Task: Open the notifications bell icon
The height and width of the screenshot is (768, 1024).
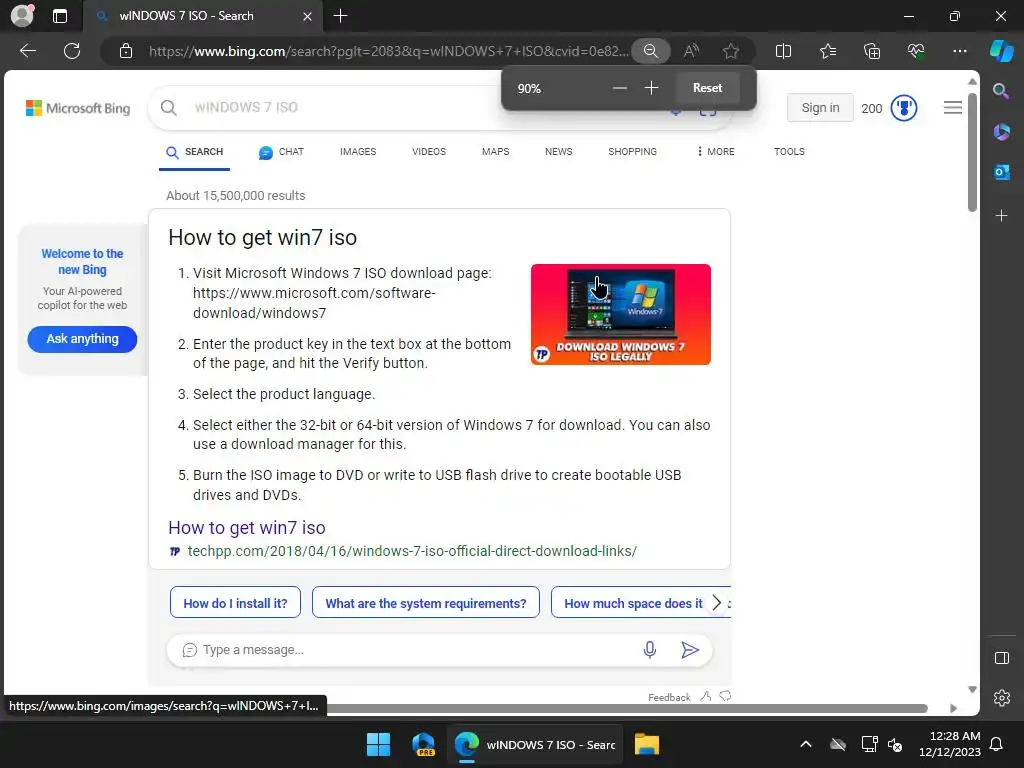Action: [x=997, y=744]
